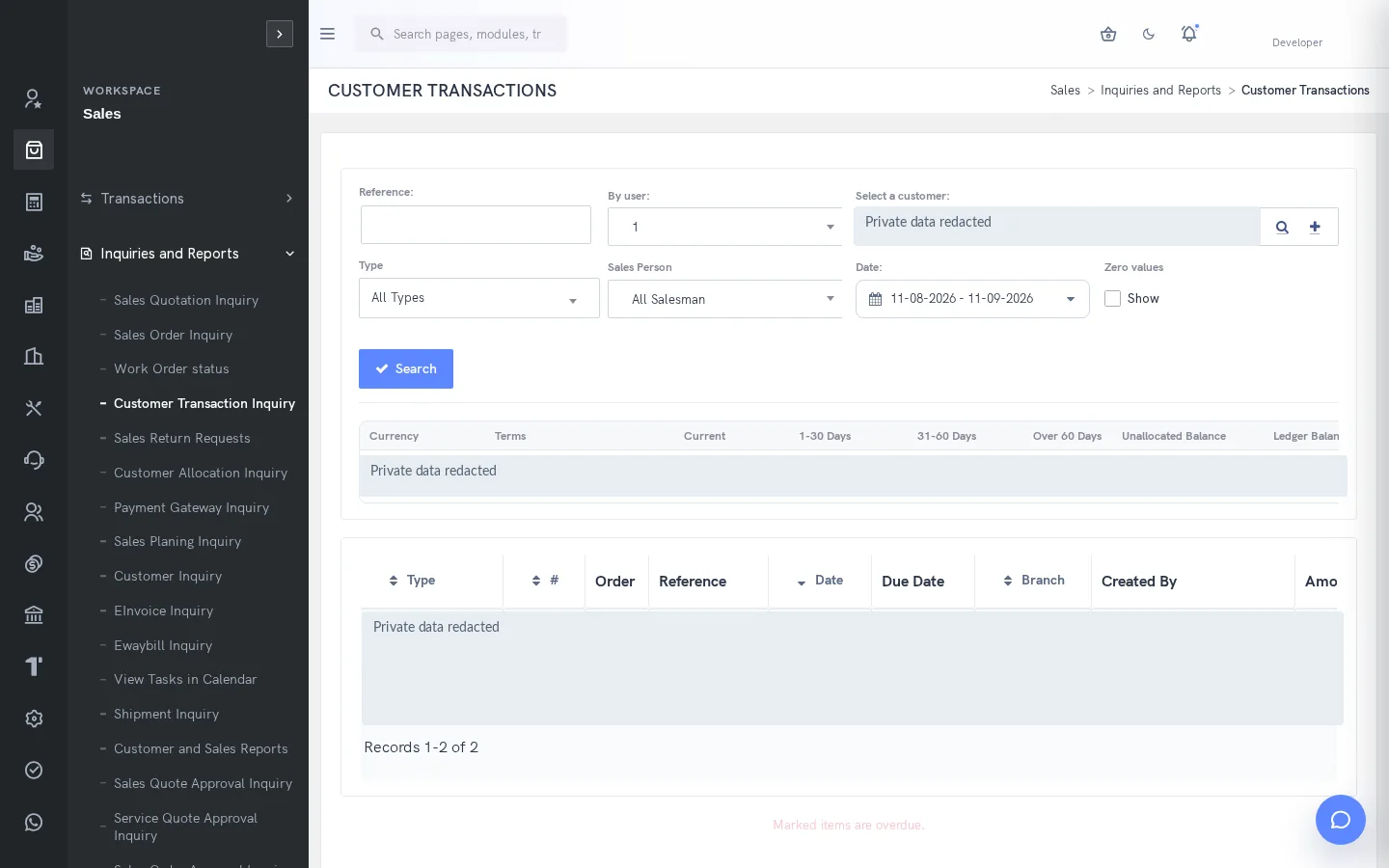Open the circled checkmark icon in left rail

pyautogui.click(x=34, y=770)
